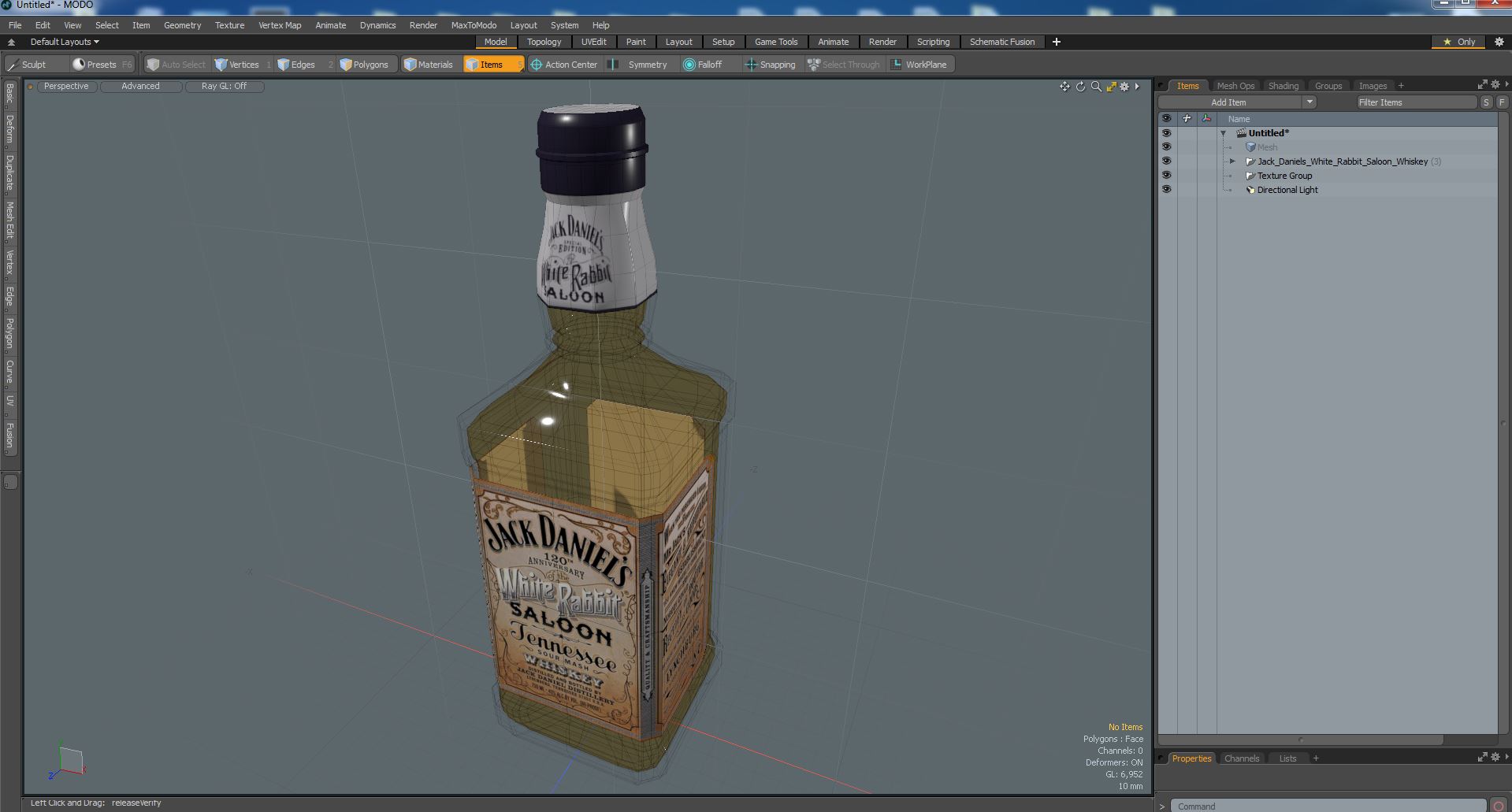Open the MaxToModo menu
The height and width of the screenshot is (812, 1512).
[x=474, y=25]
